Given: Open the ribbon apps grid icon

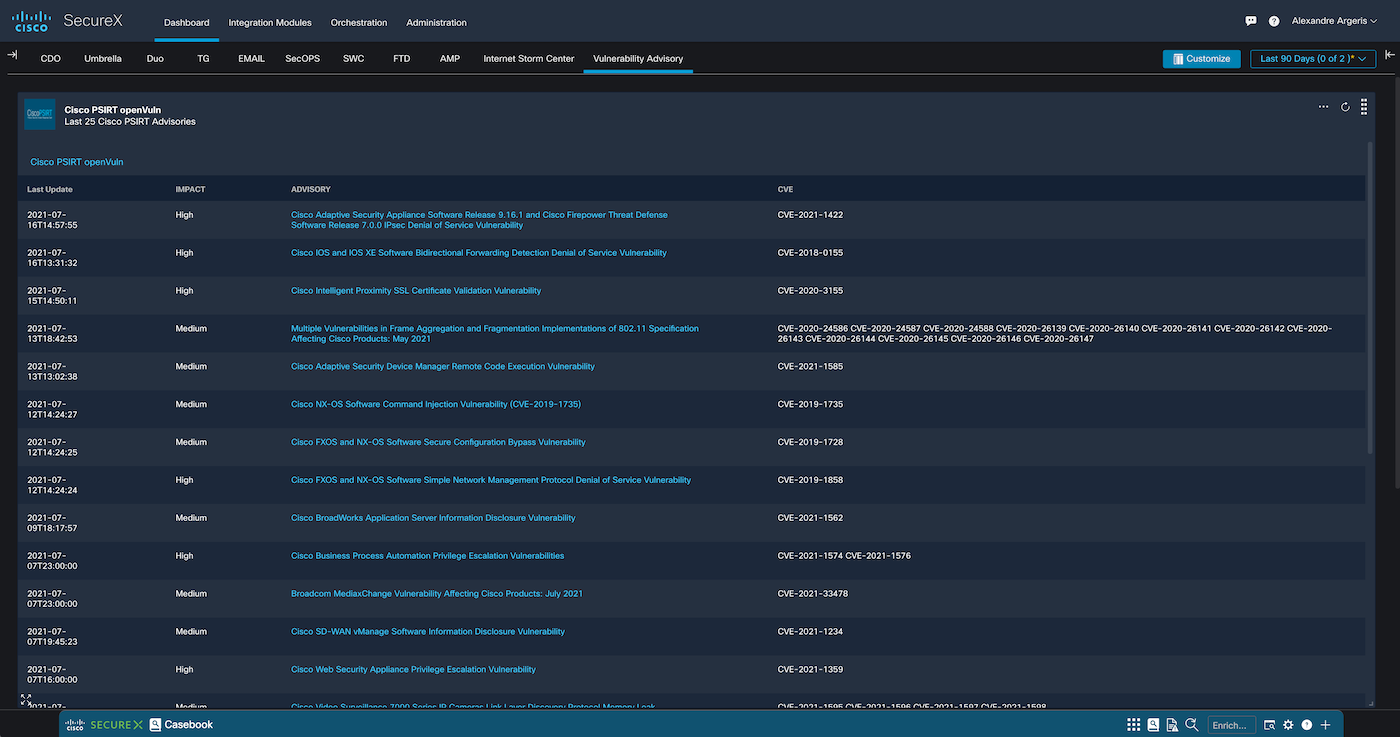Looking at the screenshot, I should click(x=1134, y=725).
